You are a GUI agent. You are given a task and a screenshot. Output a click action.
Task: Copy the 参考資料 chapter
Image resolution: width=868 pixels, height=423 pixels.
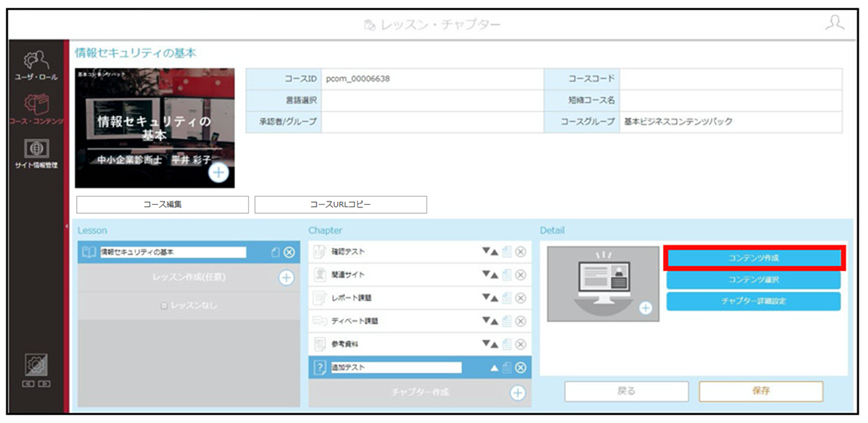pos(506,344)
